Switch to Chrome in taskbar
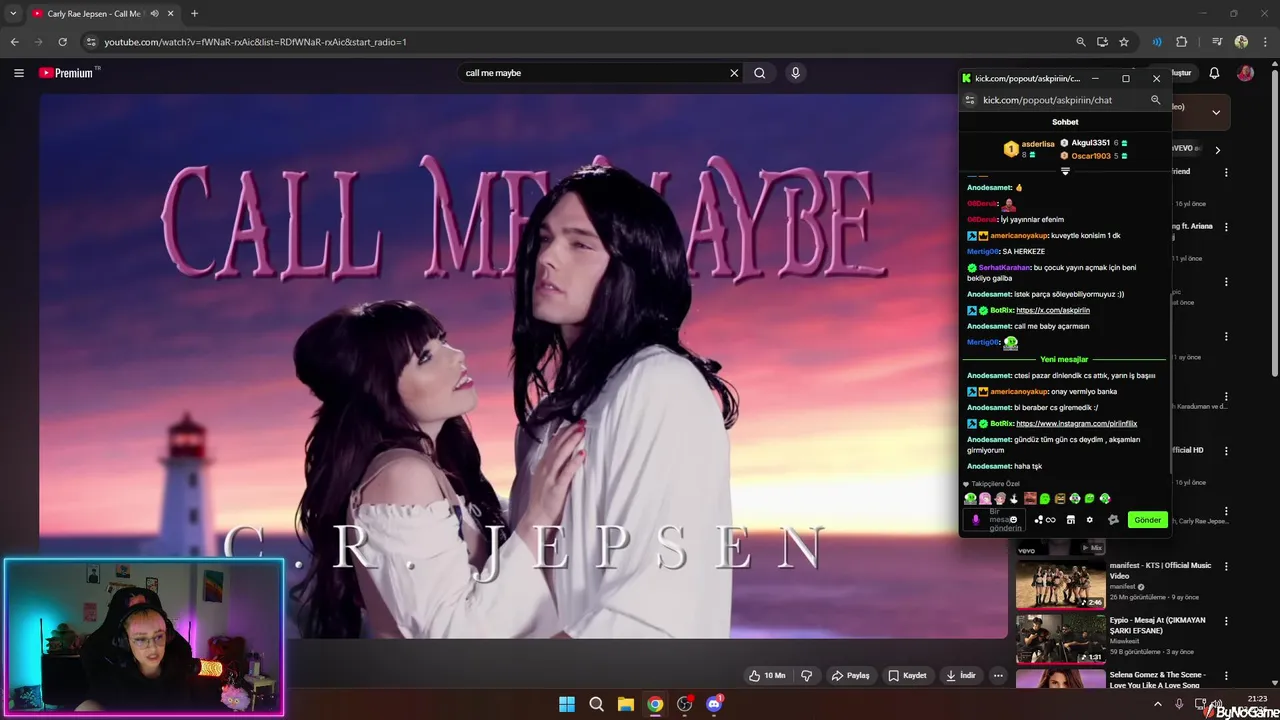Viewport: 1280px width, 720px height. click(x=655, y=704)
